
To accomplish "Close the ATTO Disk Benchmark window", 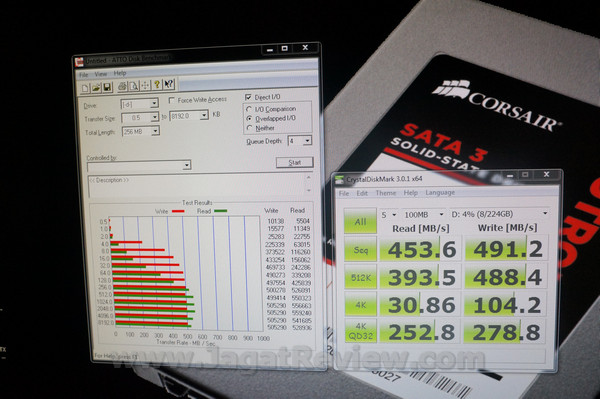I will 305,47.
